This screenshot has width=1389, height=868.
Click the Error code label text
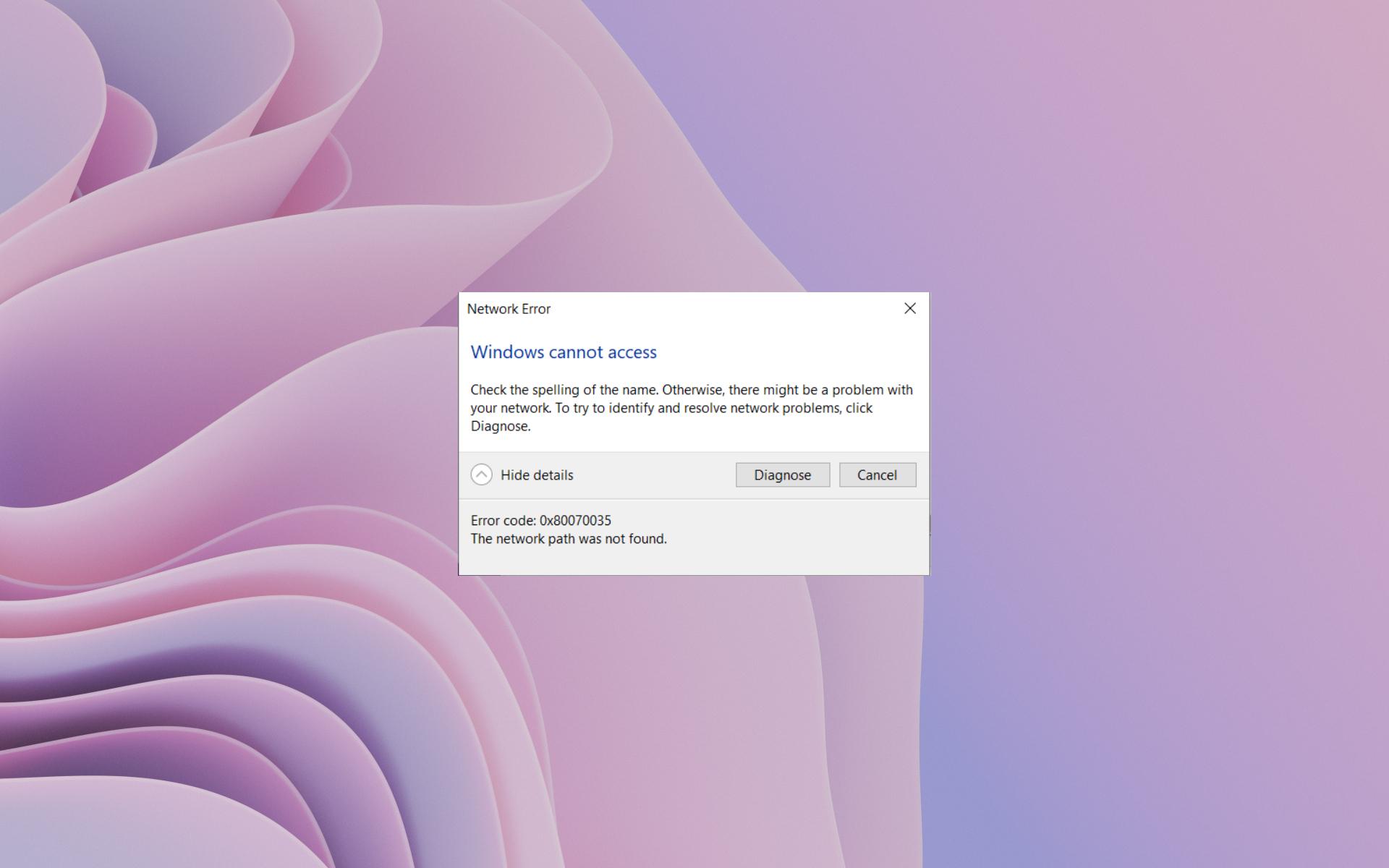click(503, 521)
